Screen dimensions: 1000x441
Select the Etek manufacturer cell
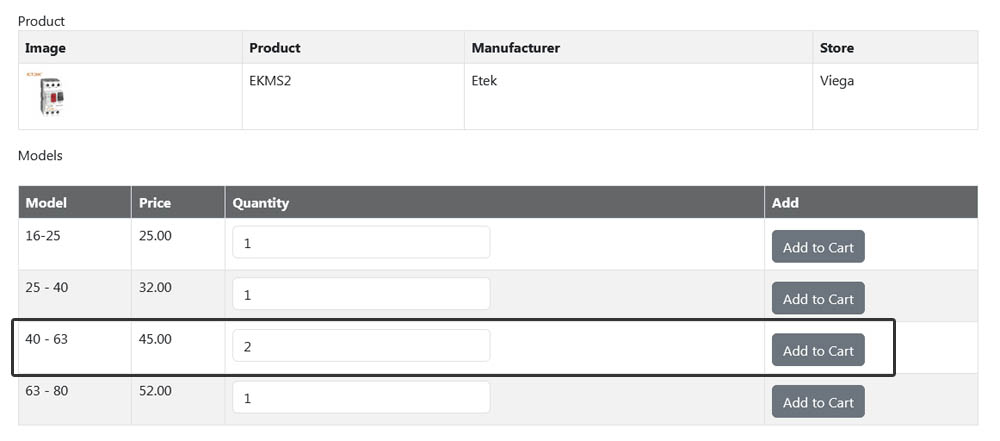coord(638,96)
